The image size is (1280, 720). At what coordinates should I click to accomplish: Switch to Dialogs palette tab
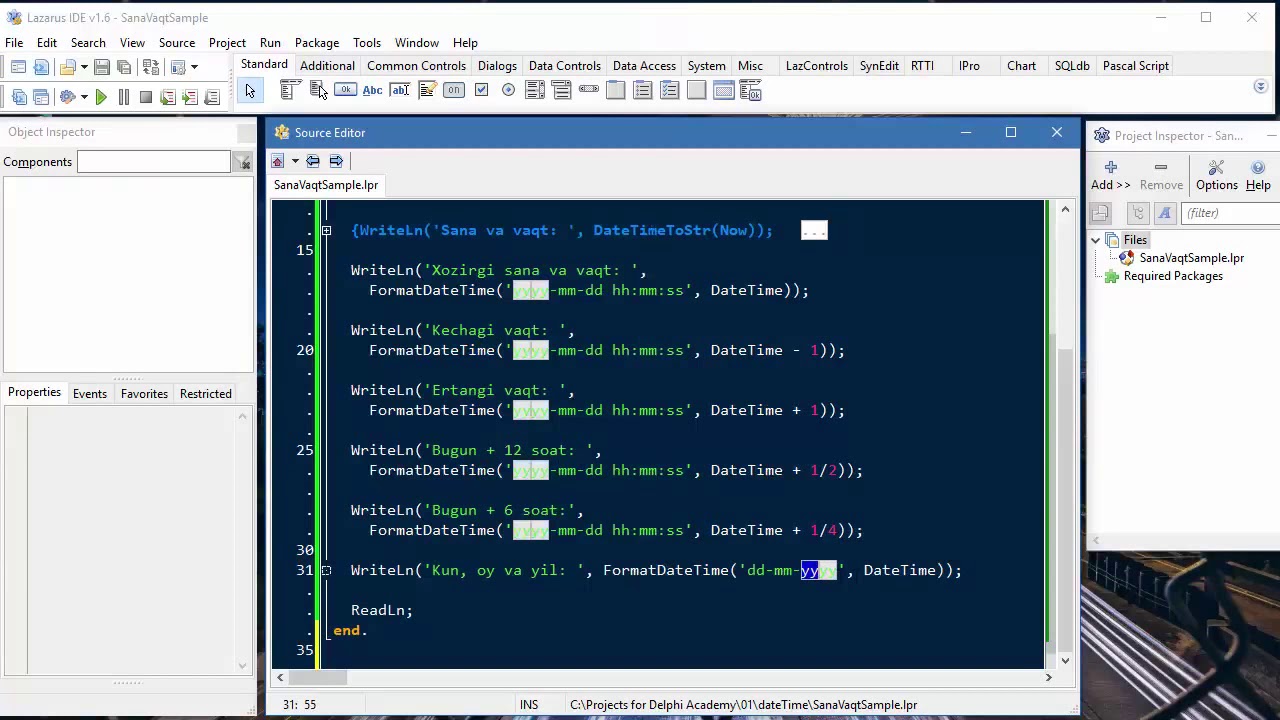pos(497,66)
